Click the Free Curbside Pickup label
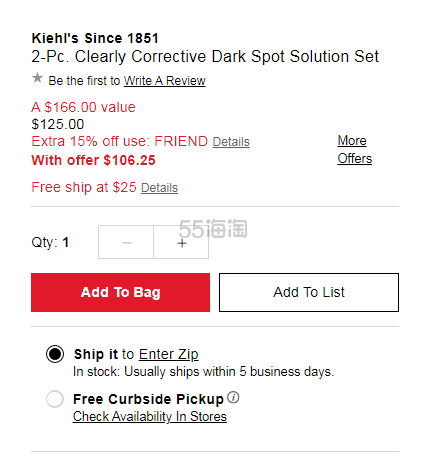426x457 pixels. [148, 399]
